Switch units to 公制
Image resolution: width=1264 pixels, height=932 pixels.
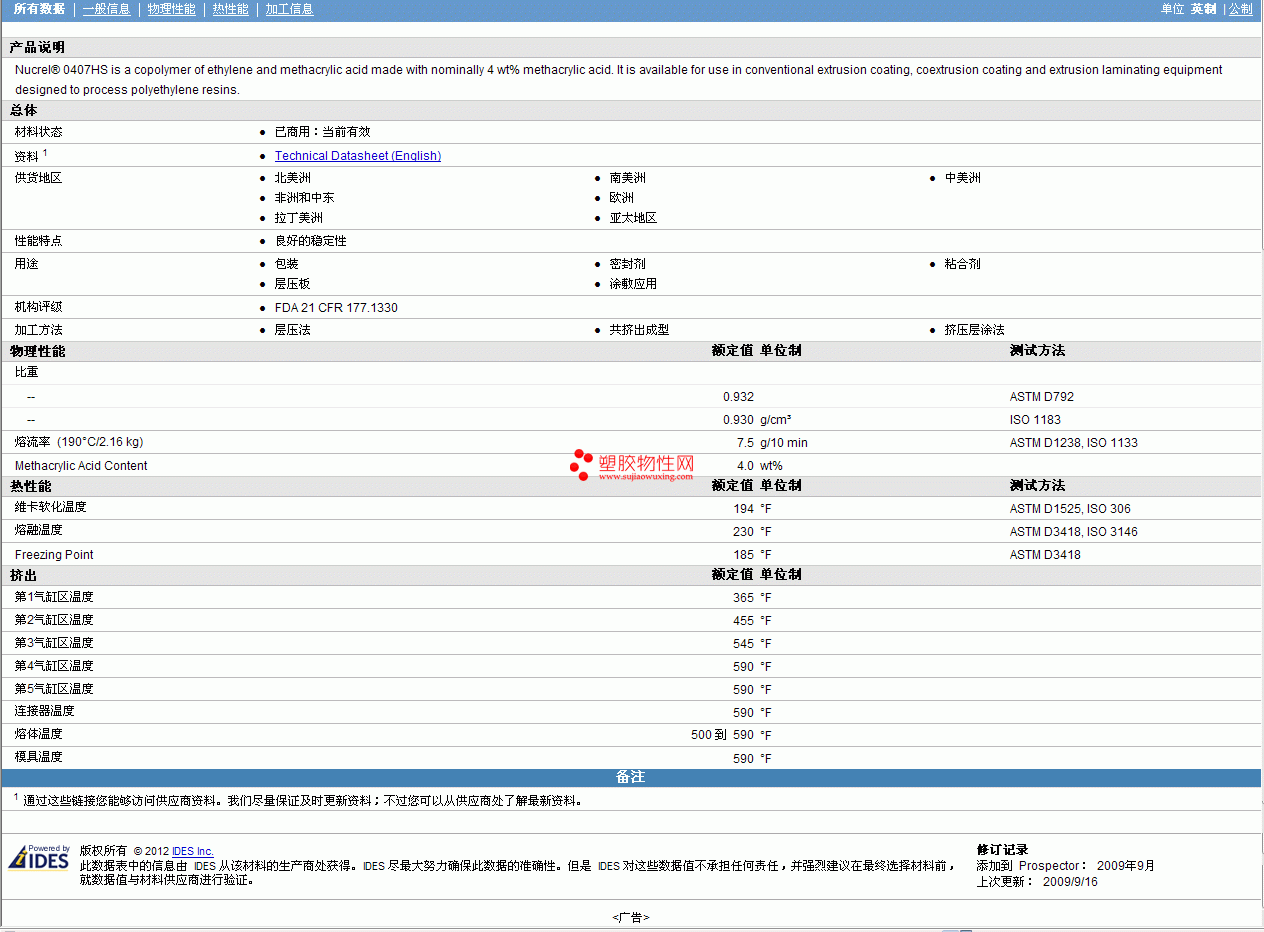tap(1240, 9)
